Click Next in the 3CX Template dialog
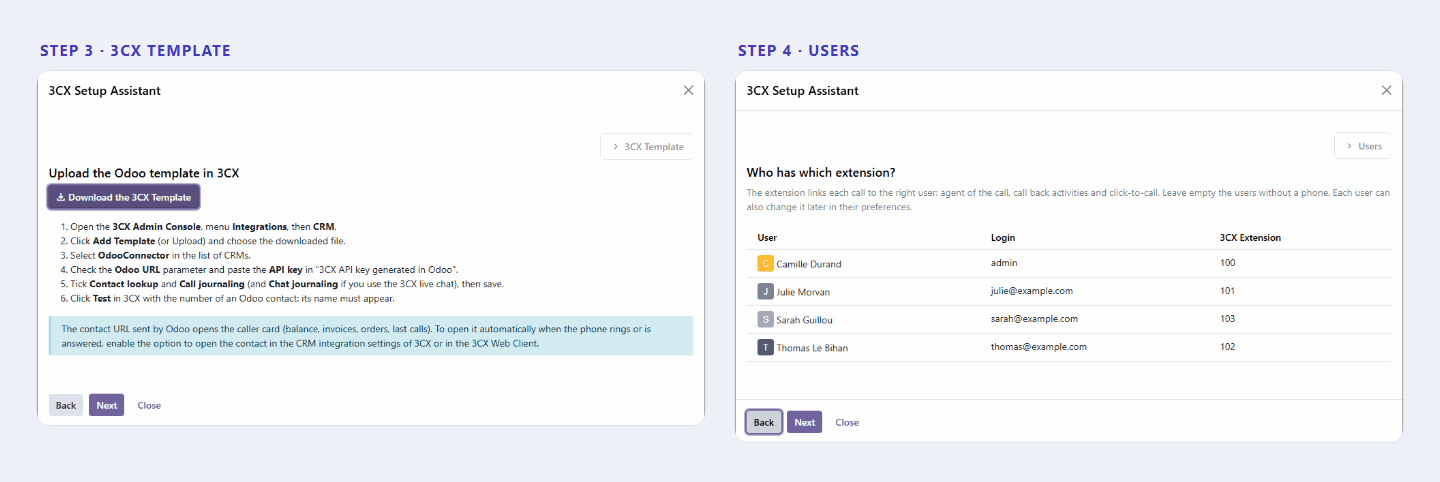The image size is (1440, 482). tap(107, 405)
